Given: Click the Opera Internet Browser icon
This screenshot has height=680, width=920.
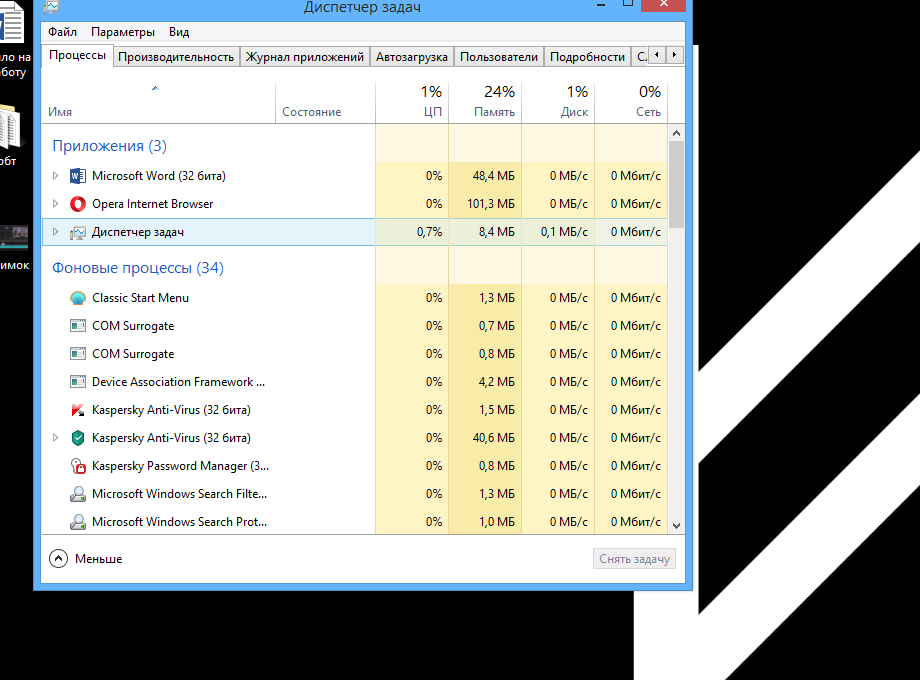Looking at the screenshot, I should (77, 204).
